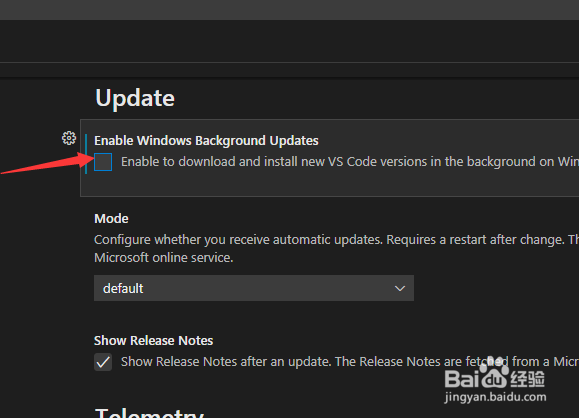
Task: Click empty space inside the focused setting box
Action: tap(332, 184)
